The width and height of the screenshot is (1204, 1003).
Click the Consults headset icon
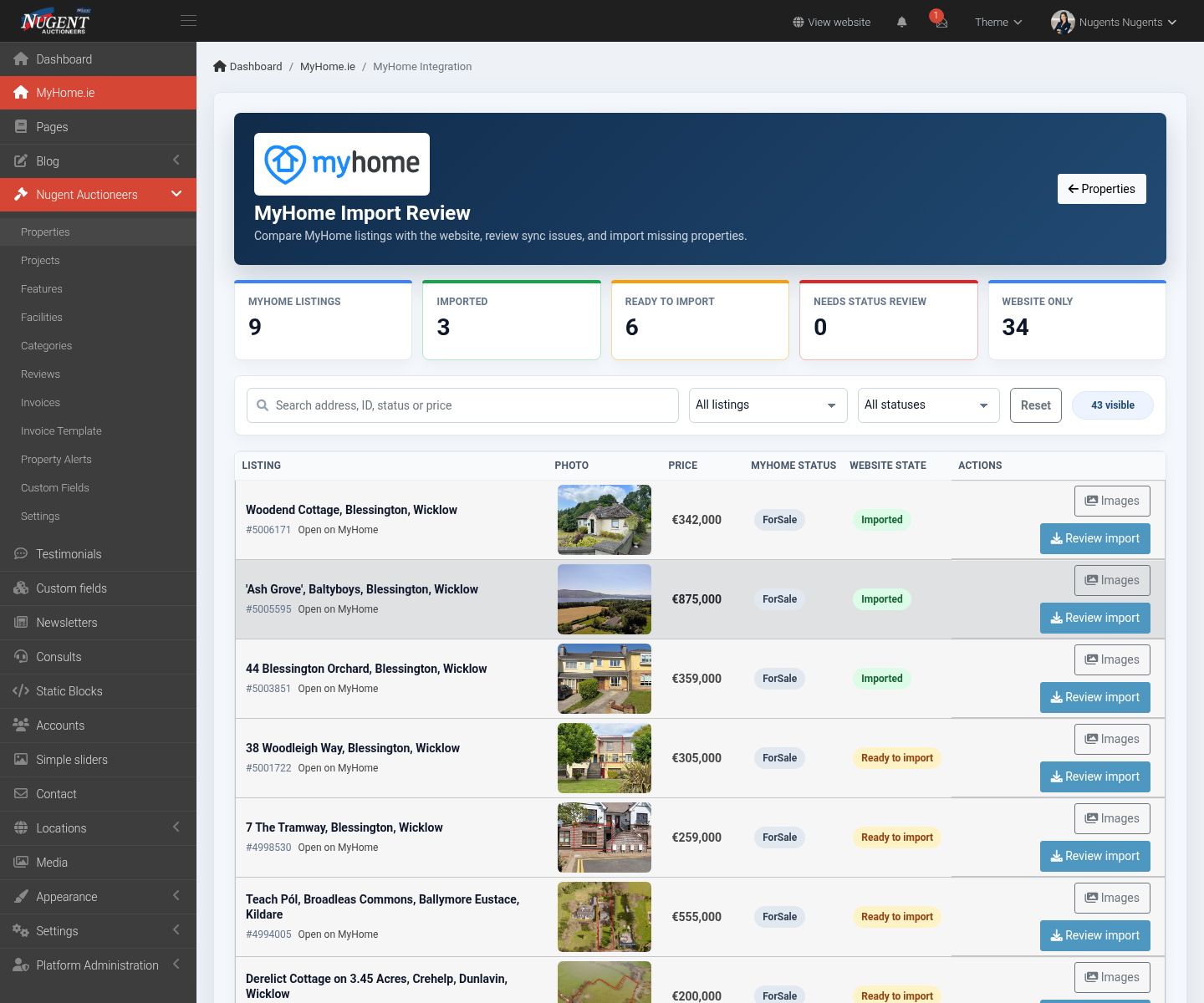tap(21, 657)
